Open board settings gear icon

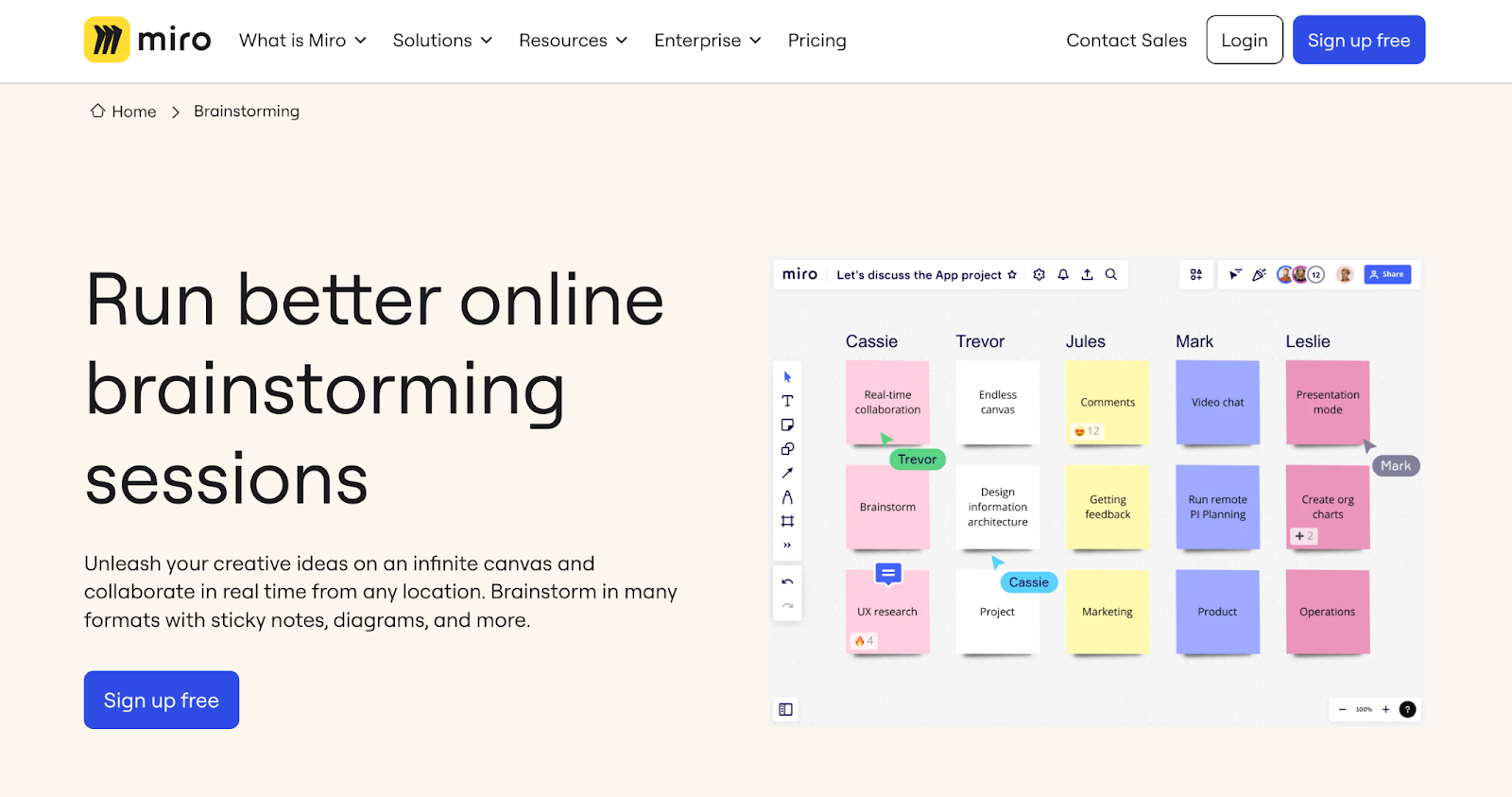click(x=1039, y=274)
